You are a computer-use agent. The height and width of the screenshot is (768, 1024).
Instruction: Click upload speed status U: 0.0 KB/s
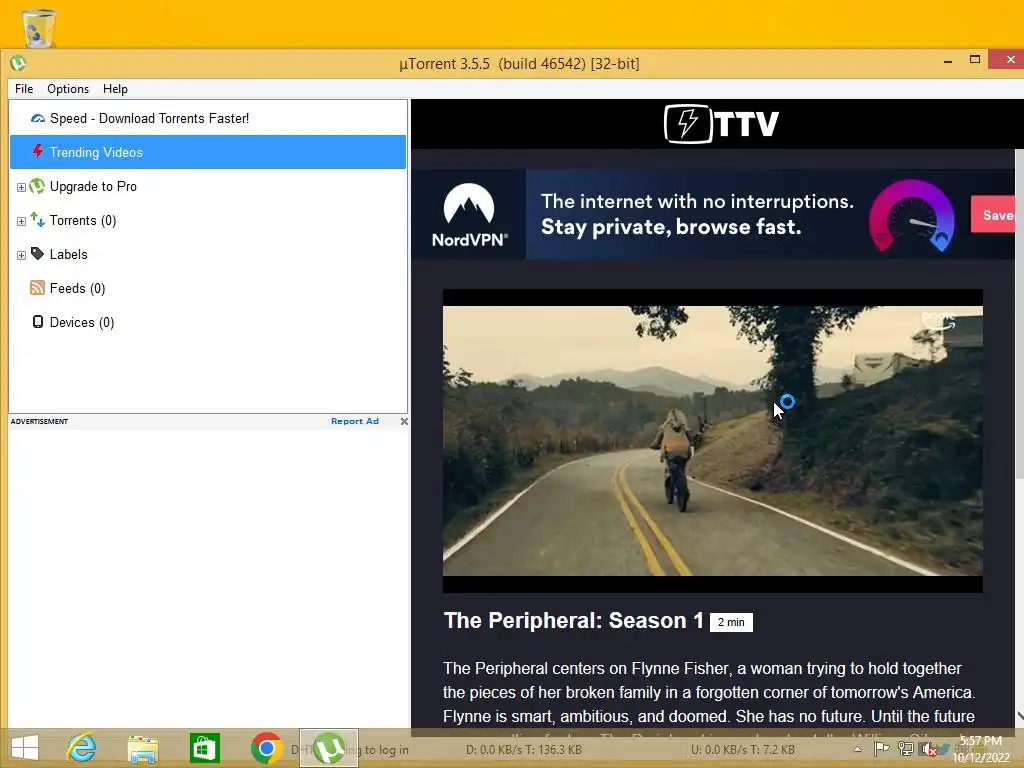[743, 750]
